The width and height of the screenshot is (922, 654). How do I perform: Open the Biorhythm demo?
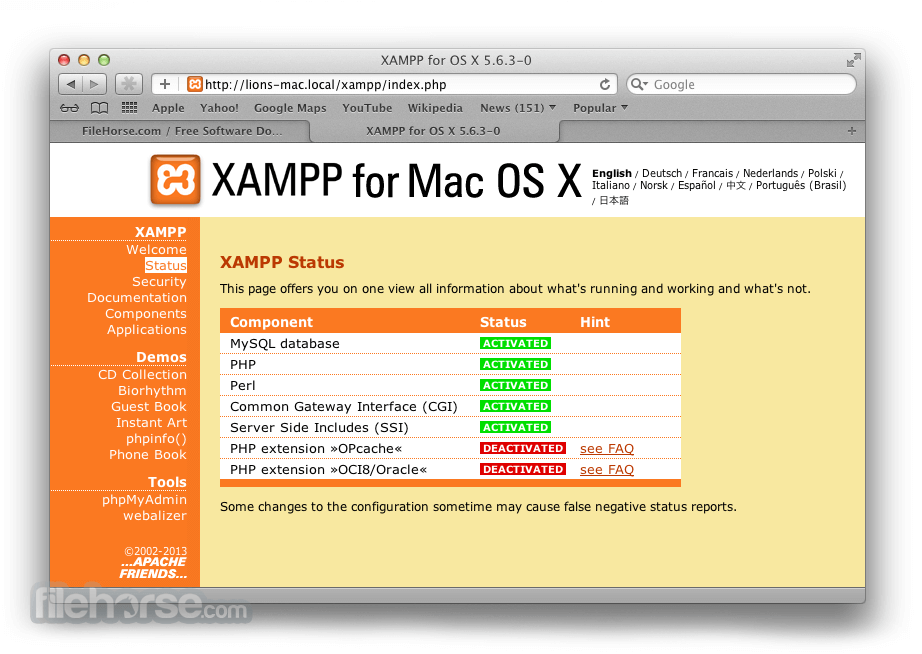point(152,391)
